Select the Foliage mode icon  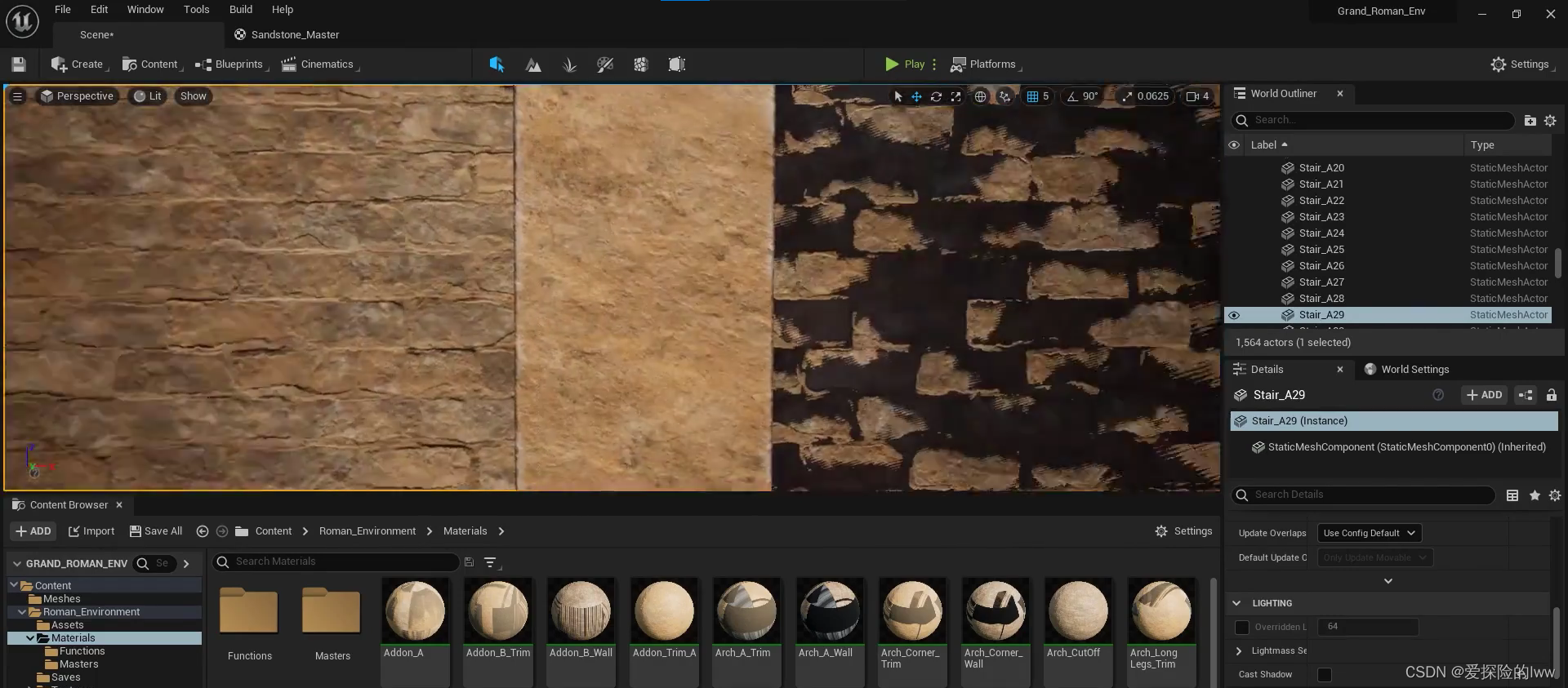[x=569, y=64]
